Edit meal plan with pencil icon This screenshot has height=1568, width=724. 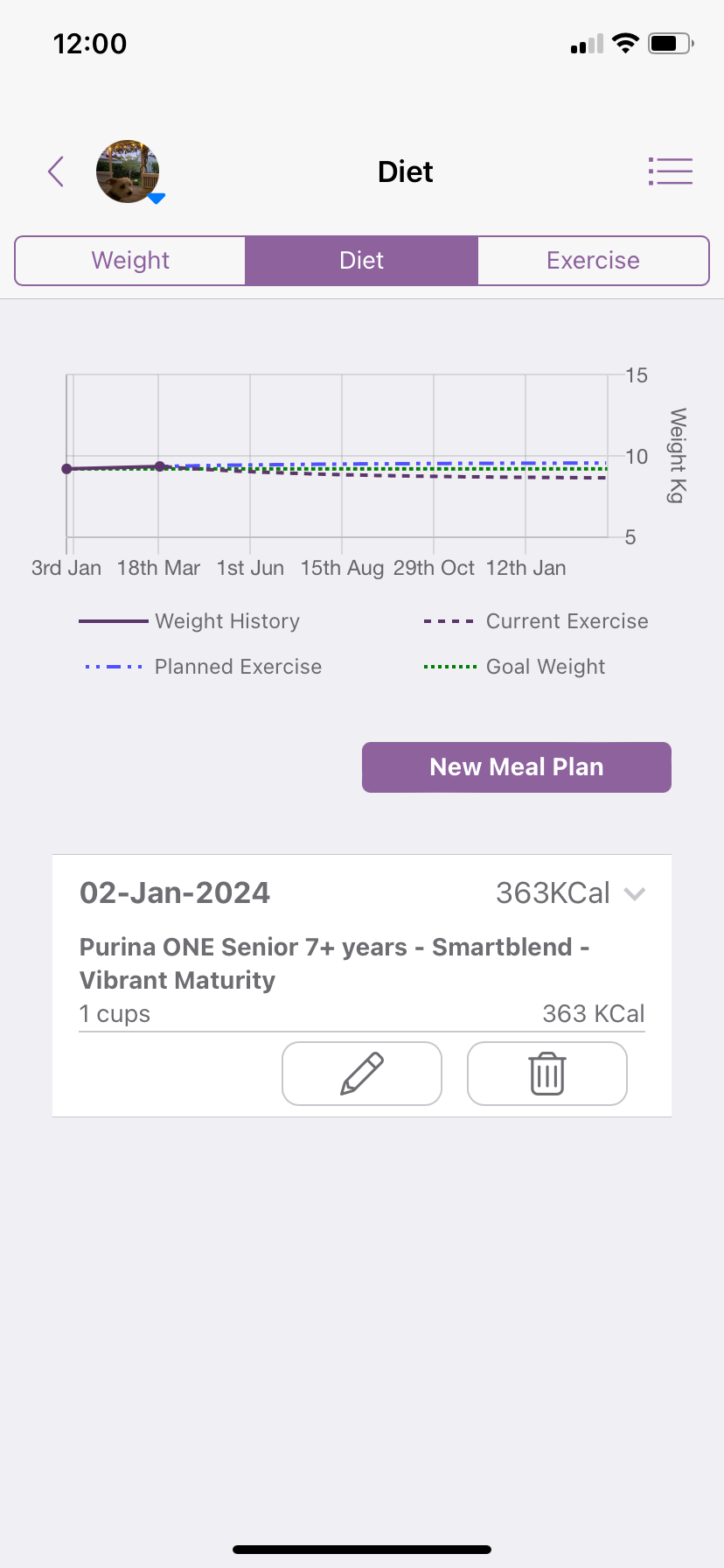click(362, 1074)
